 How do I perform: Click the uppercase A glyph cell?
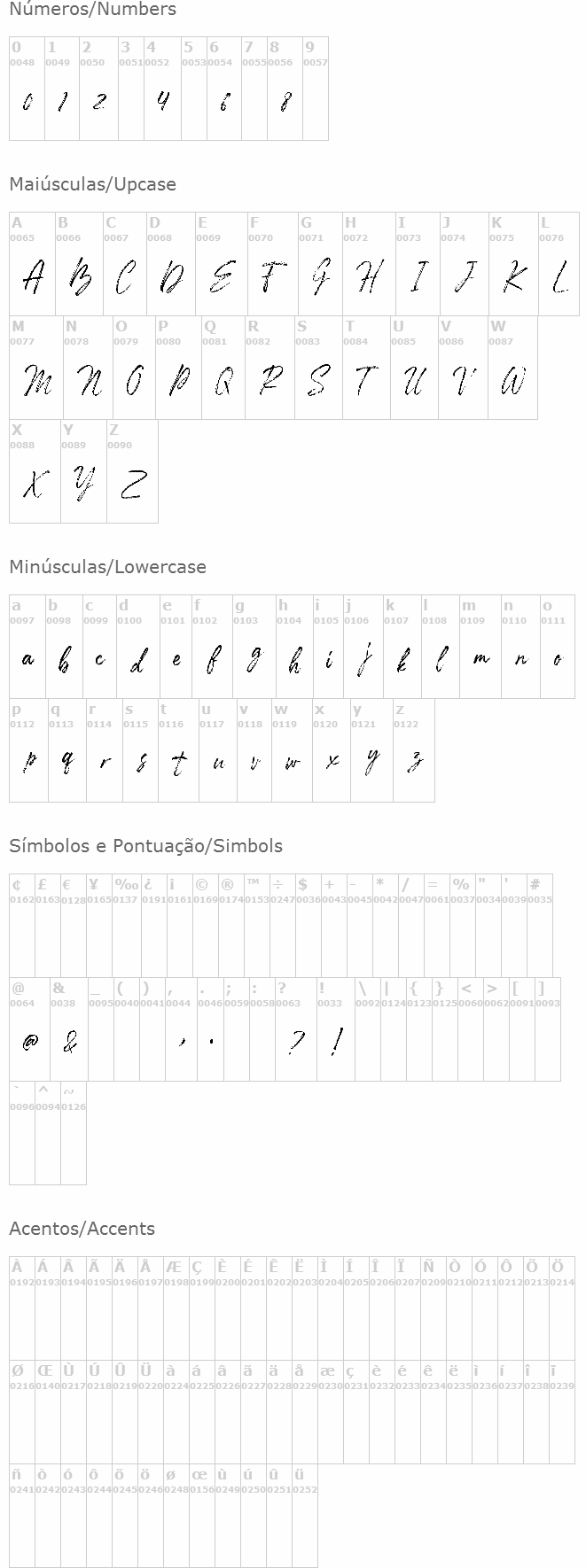pyautogui.click(x=33, y=264)
